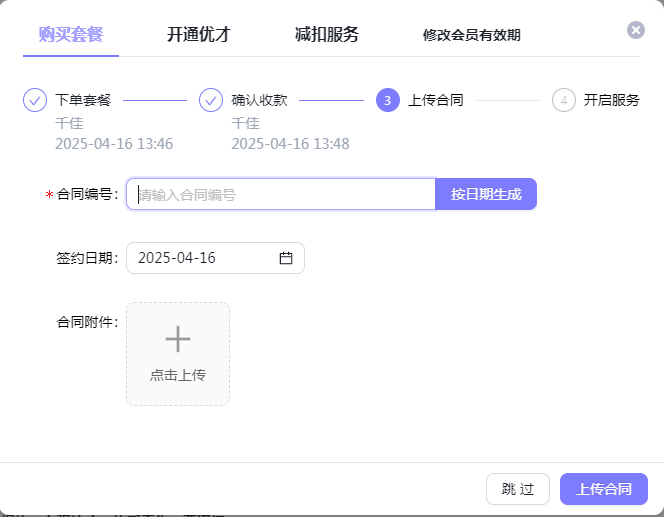Select the completed 下单套餐 step checkmark
The width and height of the screenshot is (664, 517).
35,100
